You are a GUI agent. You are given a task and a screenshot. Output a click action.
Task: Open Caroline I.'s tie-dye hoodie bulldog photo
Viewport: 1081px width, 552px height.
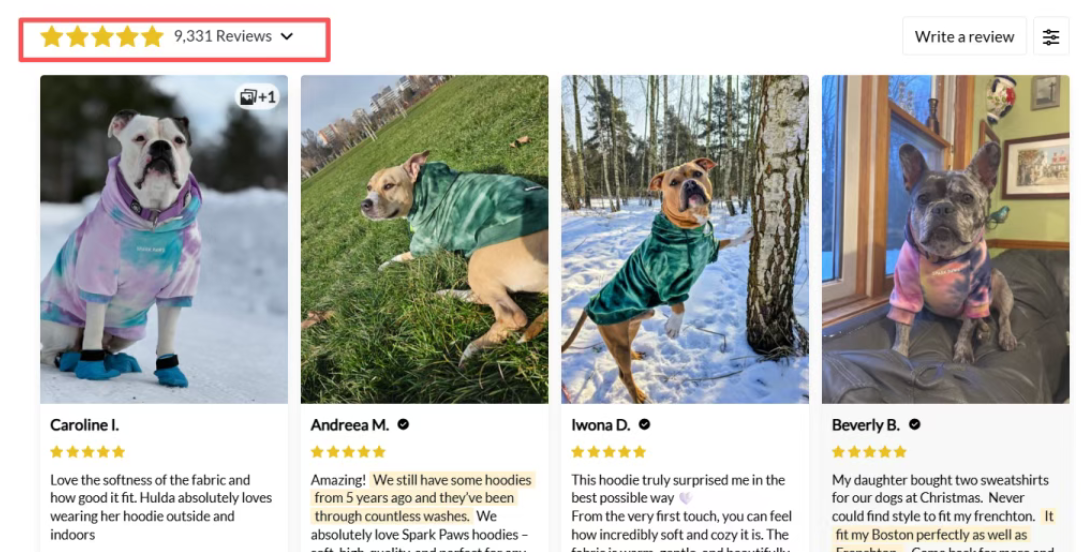click(164, 239)
